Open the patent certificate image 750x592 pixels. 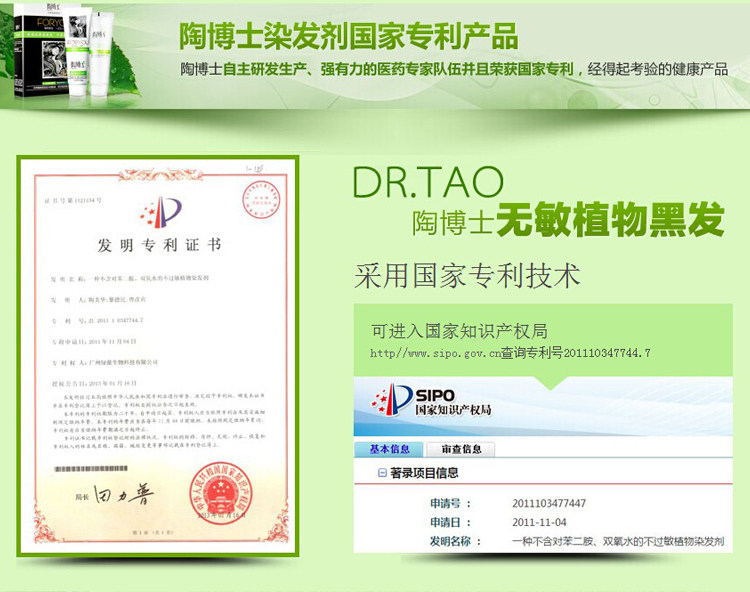tap(158, 356)
